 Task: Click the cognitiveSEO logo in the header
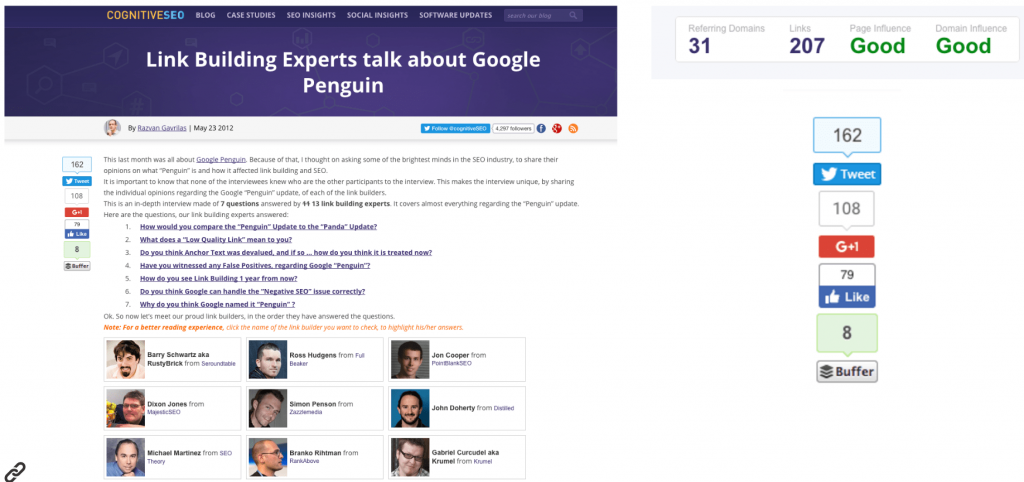click(146, 15)
